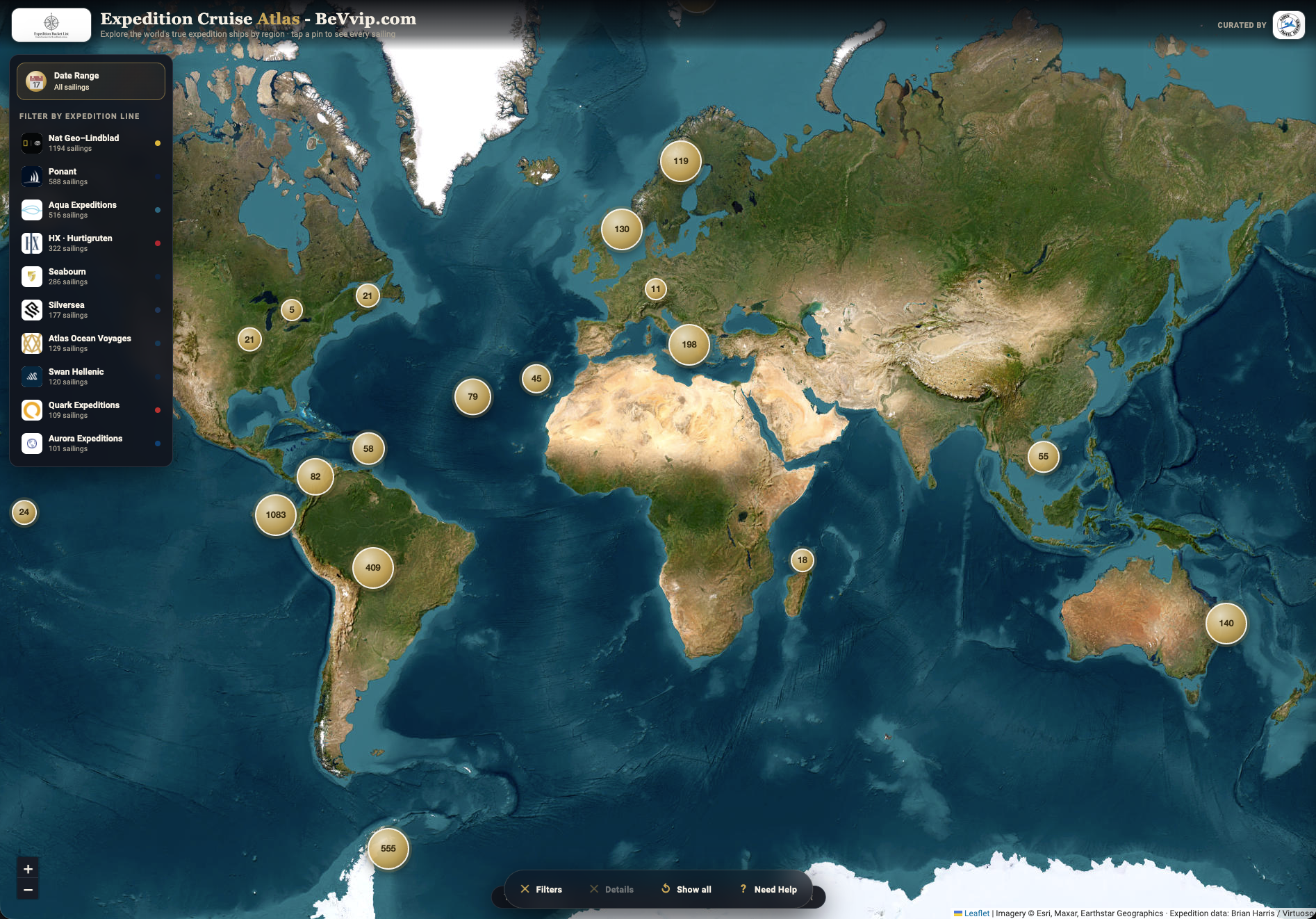Toggle the Seabourn line filter
Image resolution: width=1316 pixels, height=919 pixels.
pos(91,277)
